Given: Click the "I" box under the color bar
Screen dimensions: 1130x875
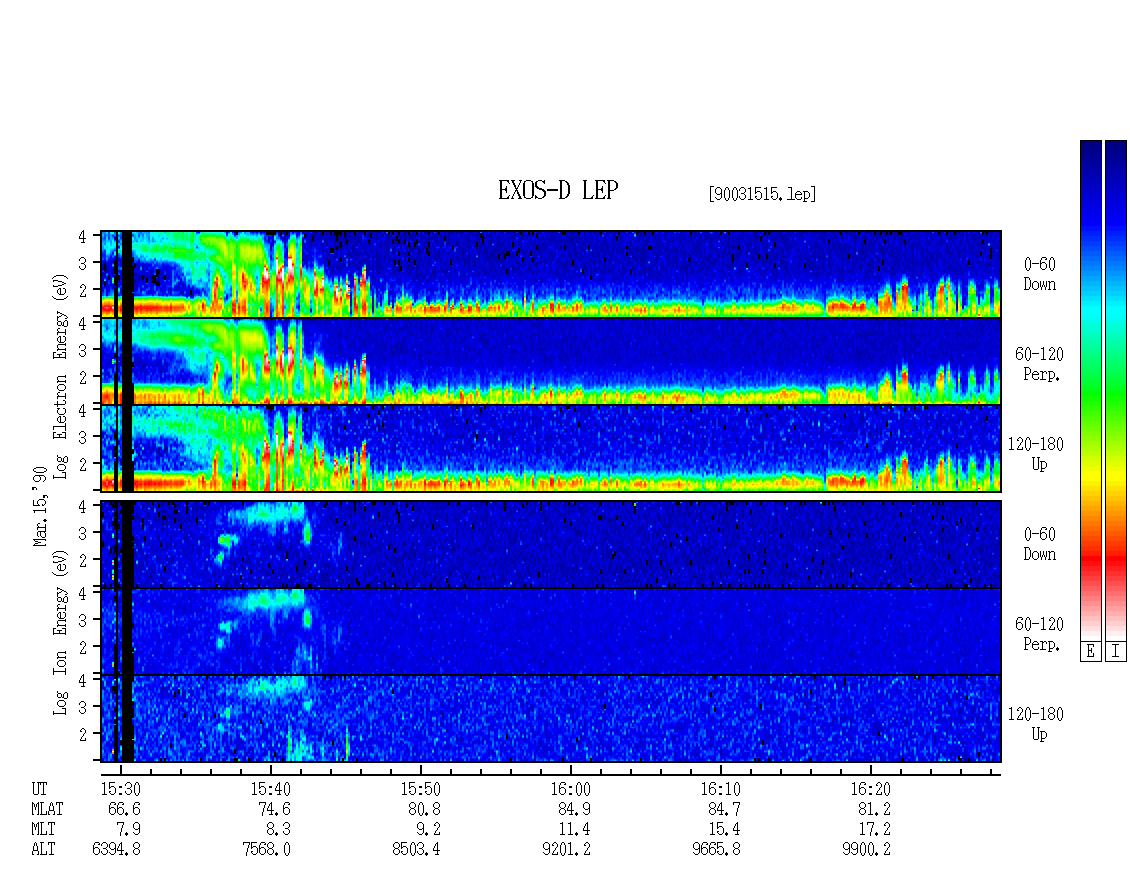Looking at the screenshot, I should 1116,651.
